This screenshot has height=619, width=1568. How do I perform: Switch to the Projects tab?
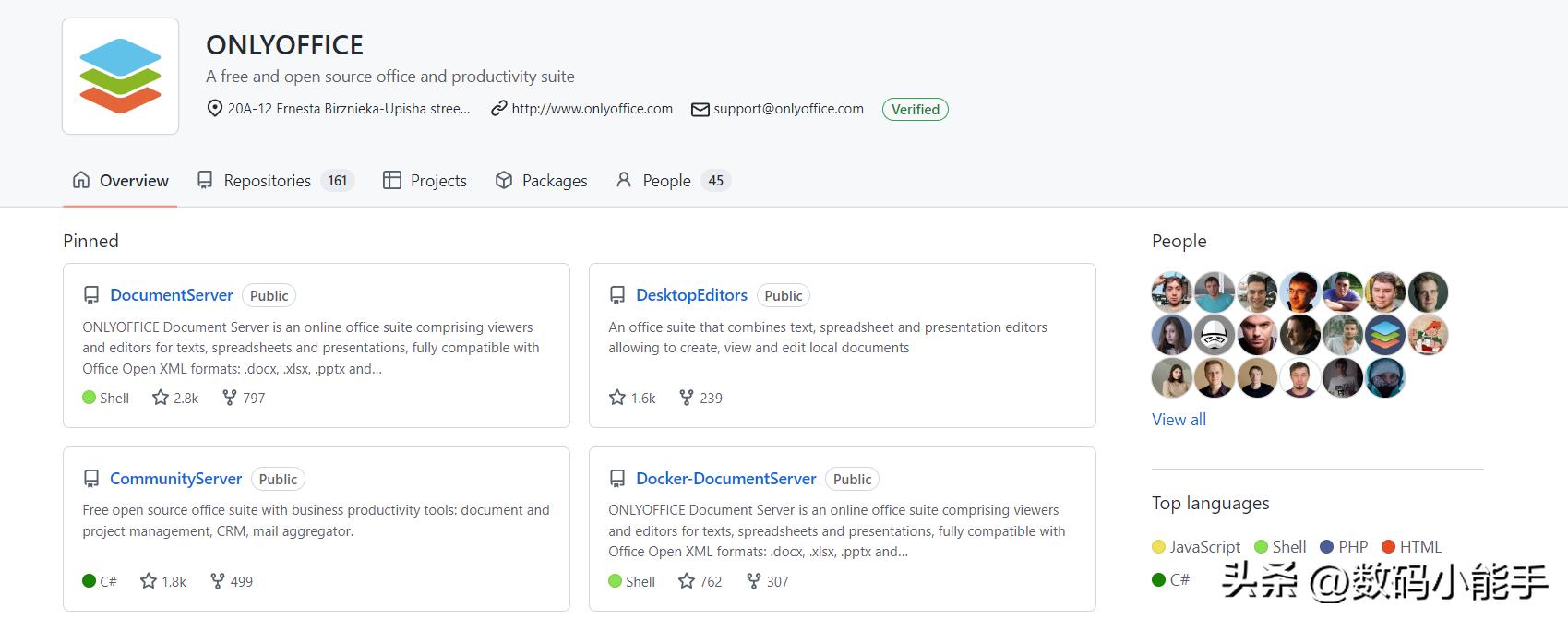437,181
